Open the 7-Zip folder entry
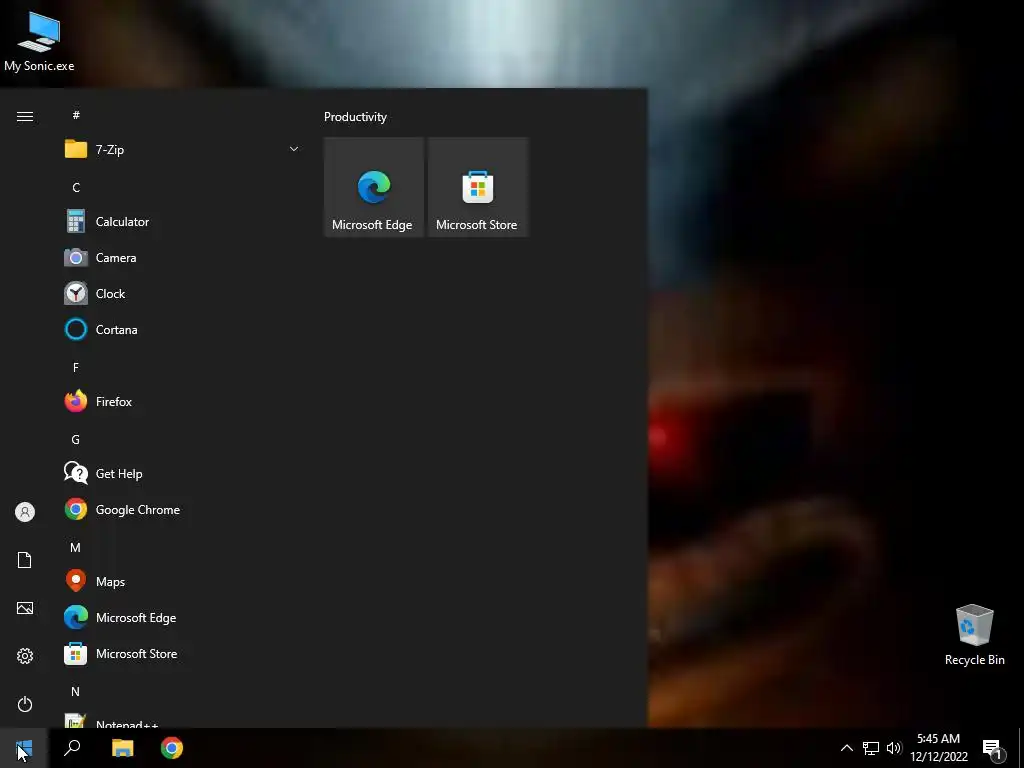The width and height of the screenshot is (1024, 768). coord(182,150)
